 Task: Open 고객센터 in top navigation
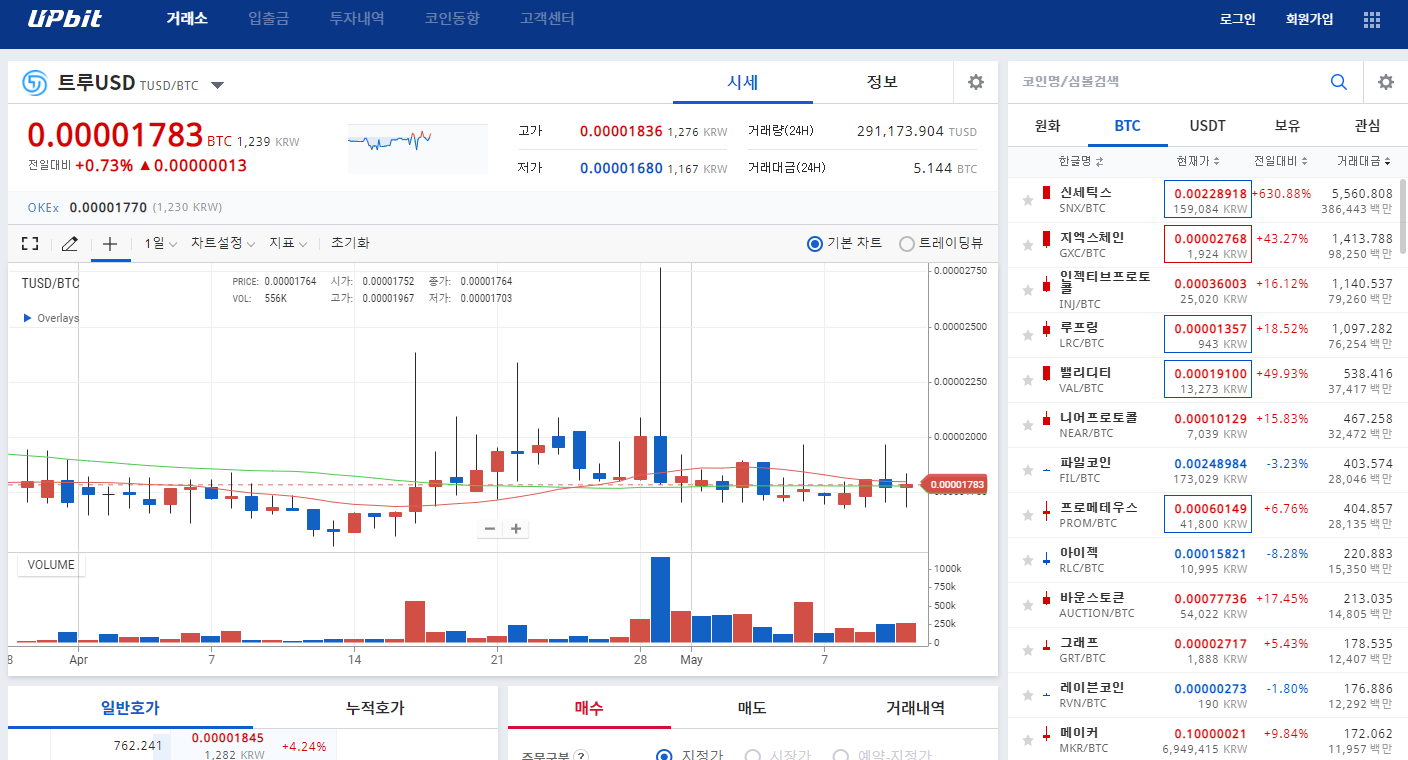tap(547, 19)
